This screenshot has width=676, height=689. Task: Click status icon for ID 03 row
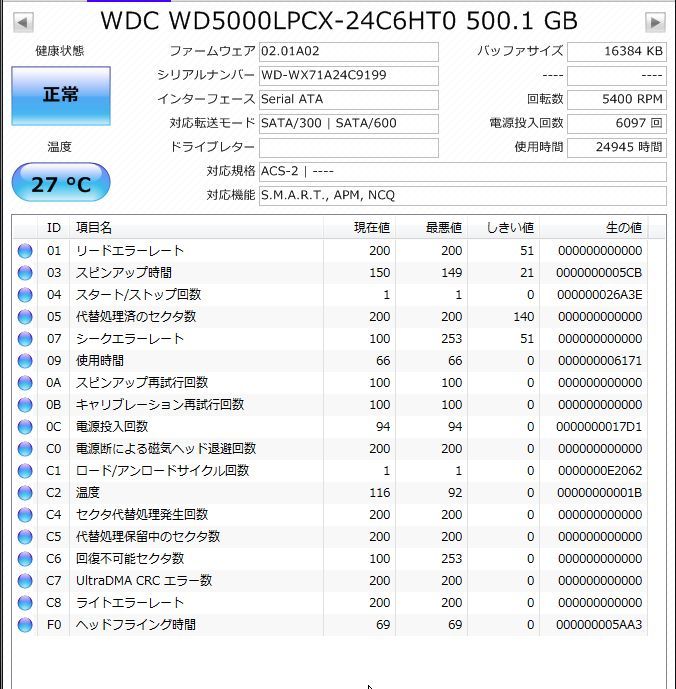(x=25, y=273)
